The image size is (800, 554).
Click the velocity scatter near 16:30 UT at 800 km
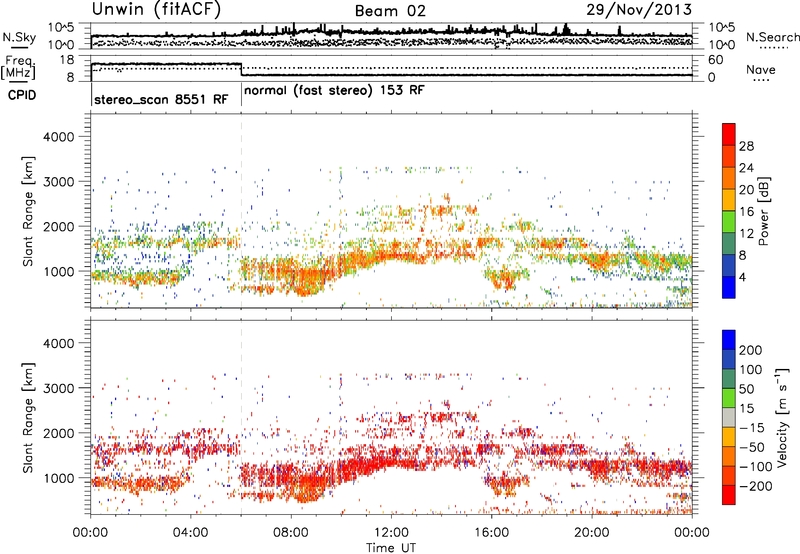pos(505,485)
